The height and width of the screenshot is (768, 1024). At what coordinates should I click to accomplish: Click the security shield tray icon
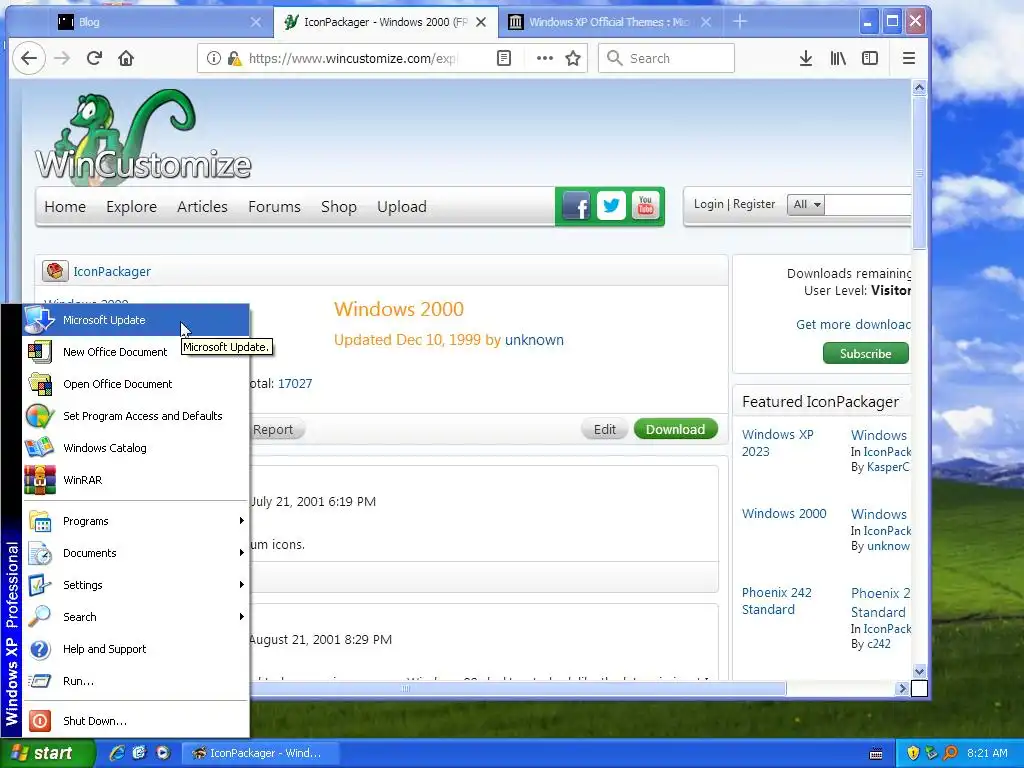click(x=913, y=753)
